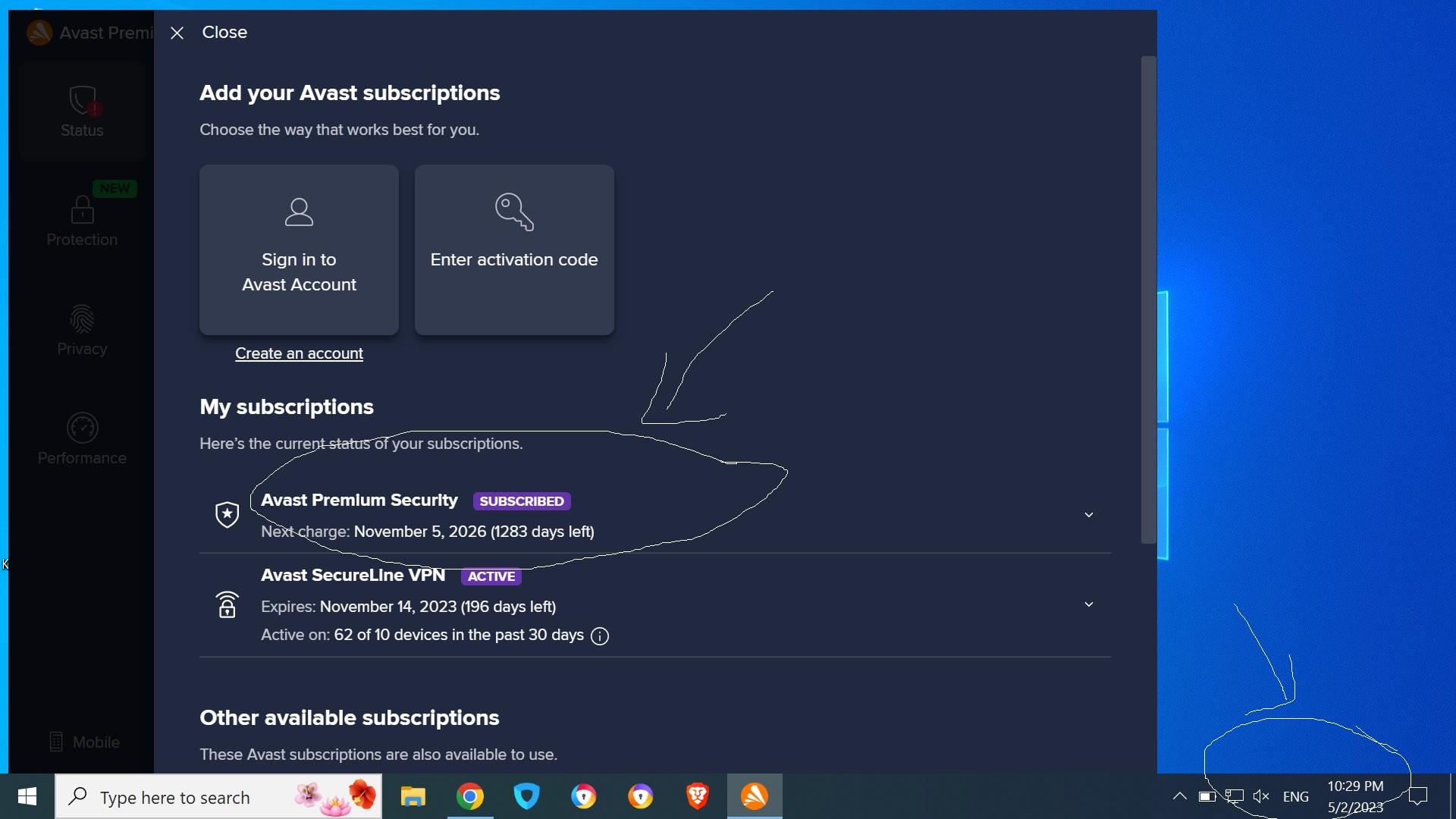
Task: Expand Avast Premium Security subscription details
Action: pyautogui.click(x=1088, y=515)
